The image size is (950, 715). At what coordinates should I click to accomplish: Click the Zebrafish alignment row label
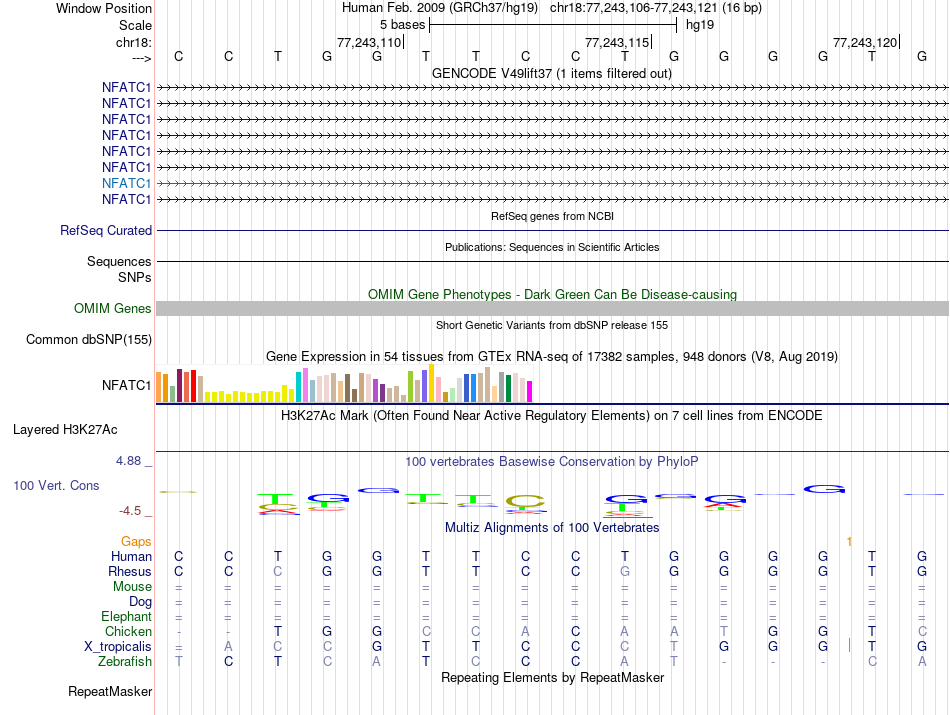pos(125,661)
